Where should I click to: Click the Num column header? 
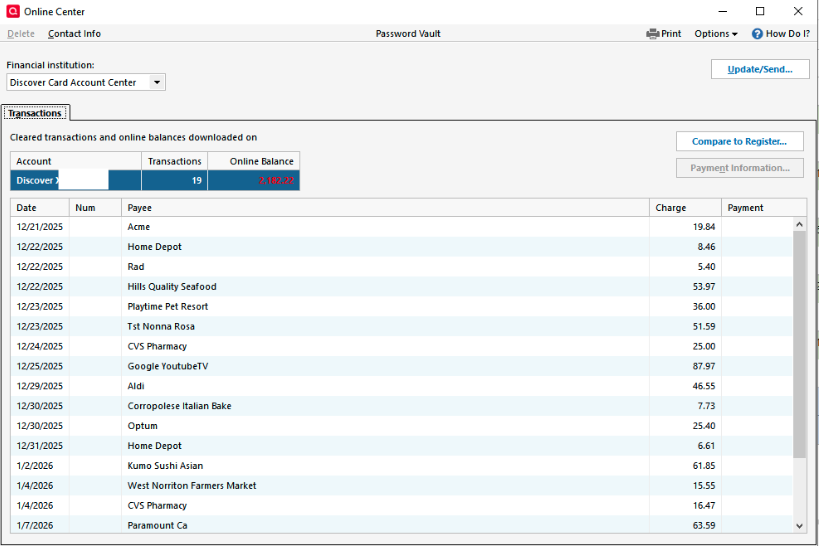95,208
